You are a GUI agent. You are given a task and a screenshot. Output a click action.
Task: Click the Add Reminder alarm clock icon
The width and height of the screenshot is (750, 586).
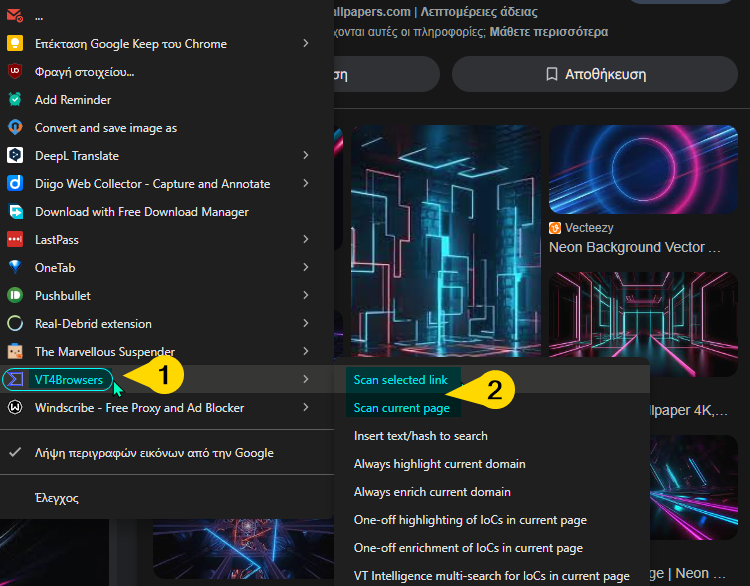pyautogui.click(x=15, y=100)
